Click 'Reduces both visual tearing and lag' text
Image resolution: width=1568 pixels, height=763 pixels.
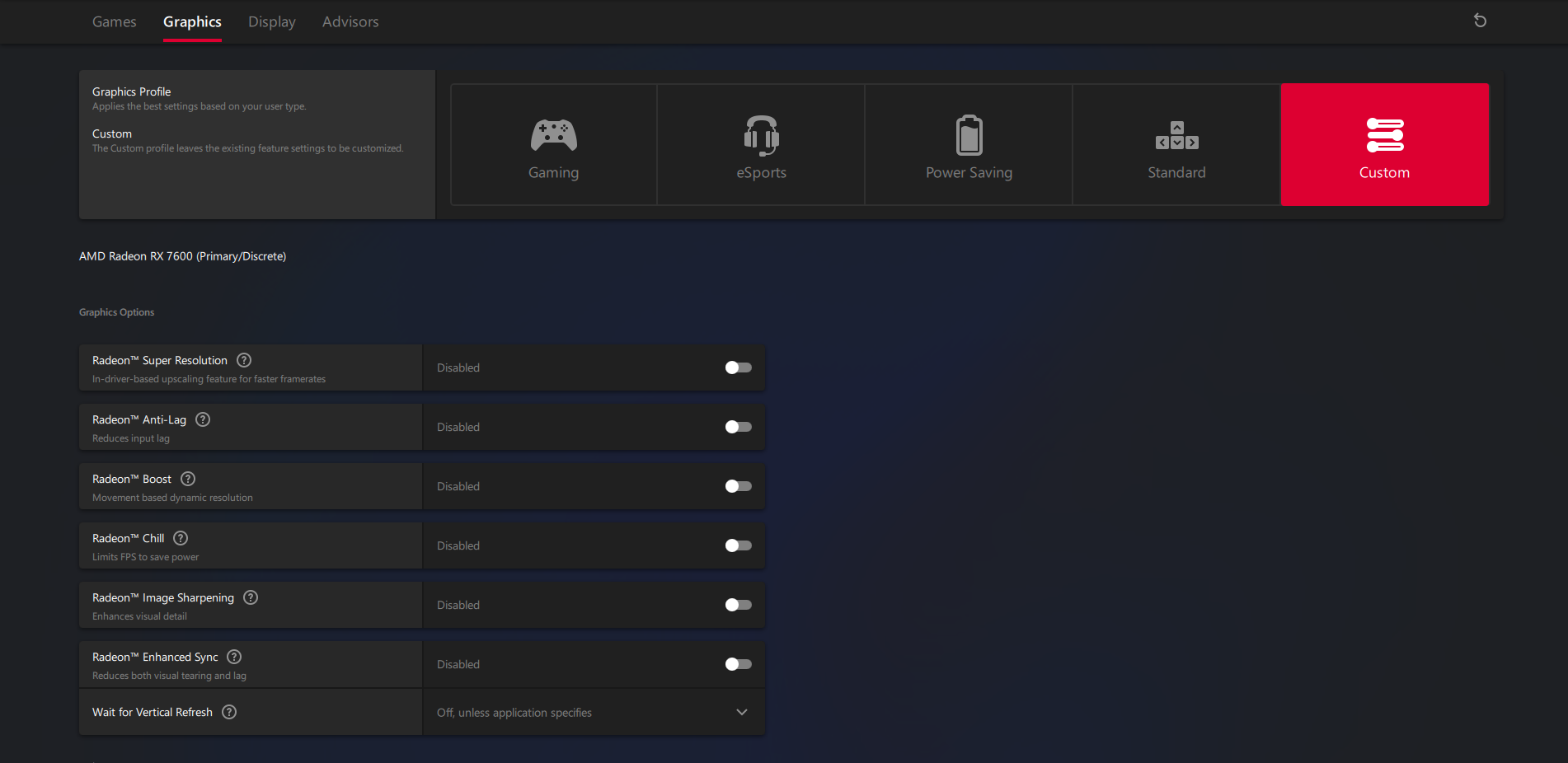(169, 676)
